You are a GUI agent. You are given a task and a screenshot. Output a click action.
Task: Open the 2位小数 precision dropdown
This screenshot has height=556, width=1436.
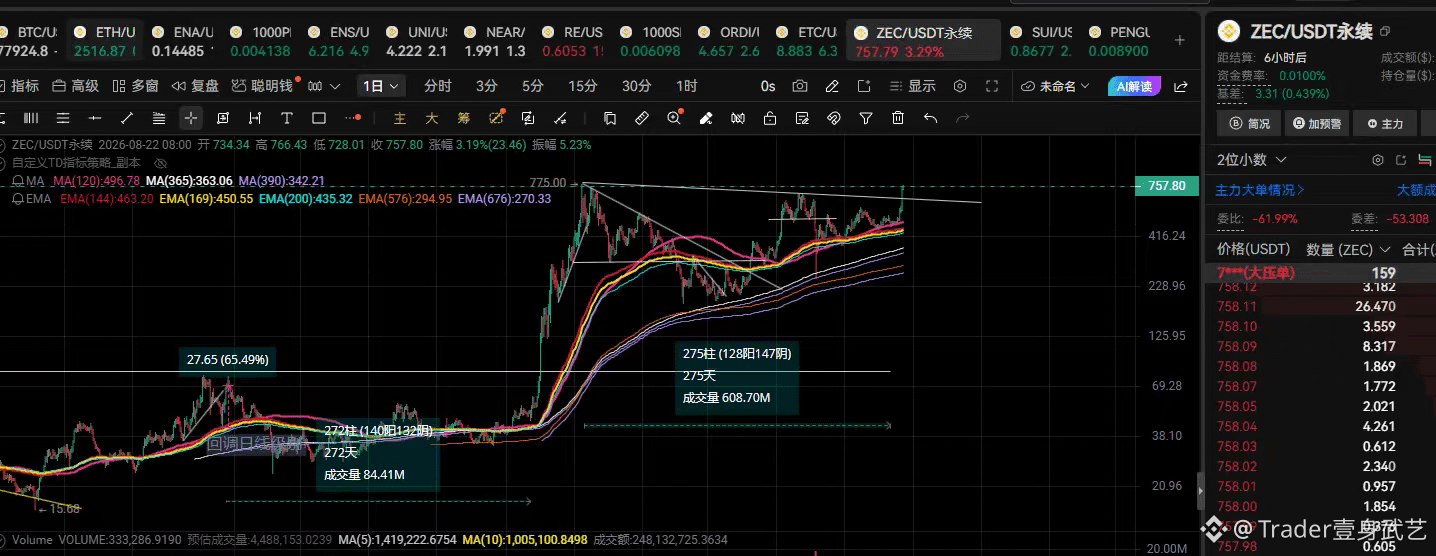1251,160
